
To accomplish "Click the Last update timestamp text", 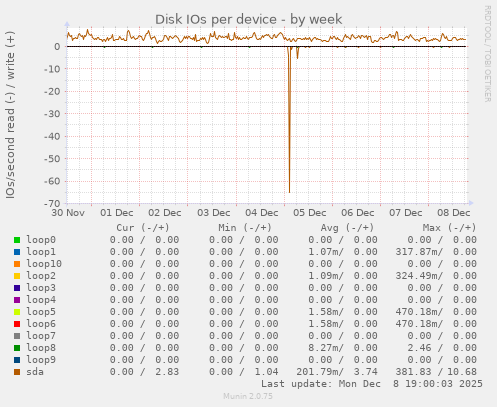I will (x=372, y=384).
